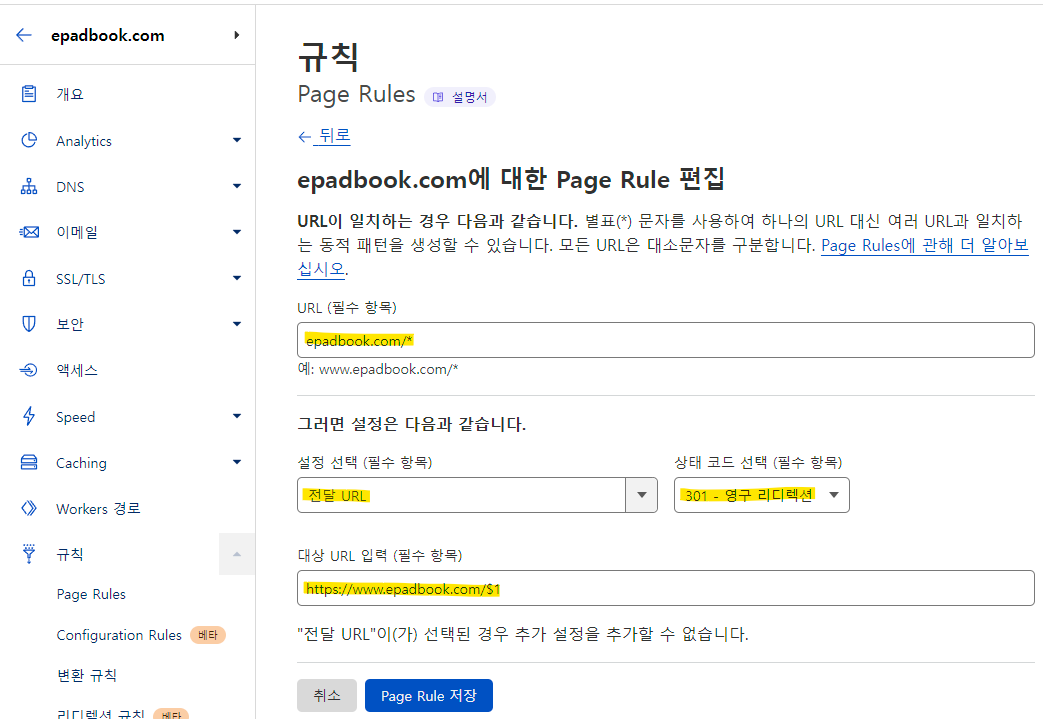Collapse the 규칙 sidebar section
Screen dimensions: 1043x719
tap(237, 554)
